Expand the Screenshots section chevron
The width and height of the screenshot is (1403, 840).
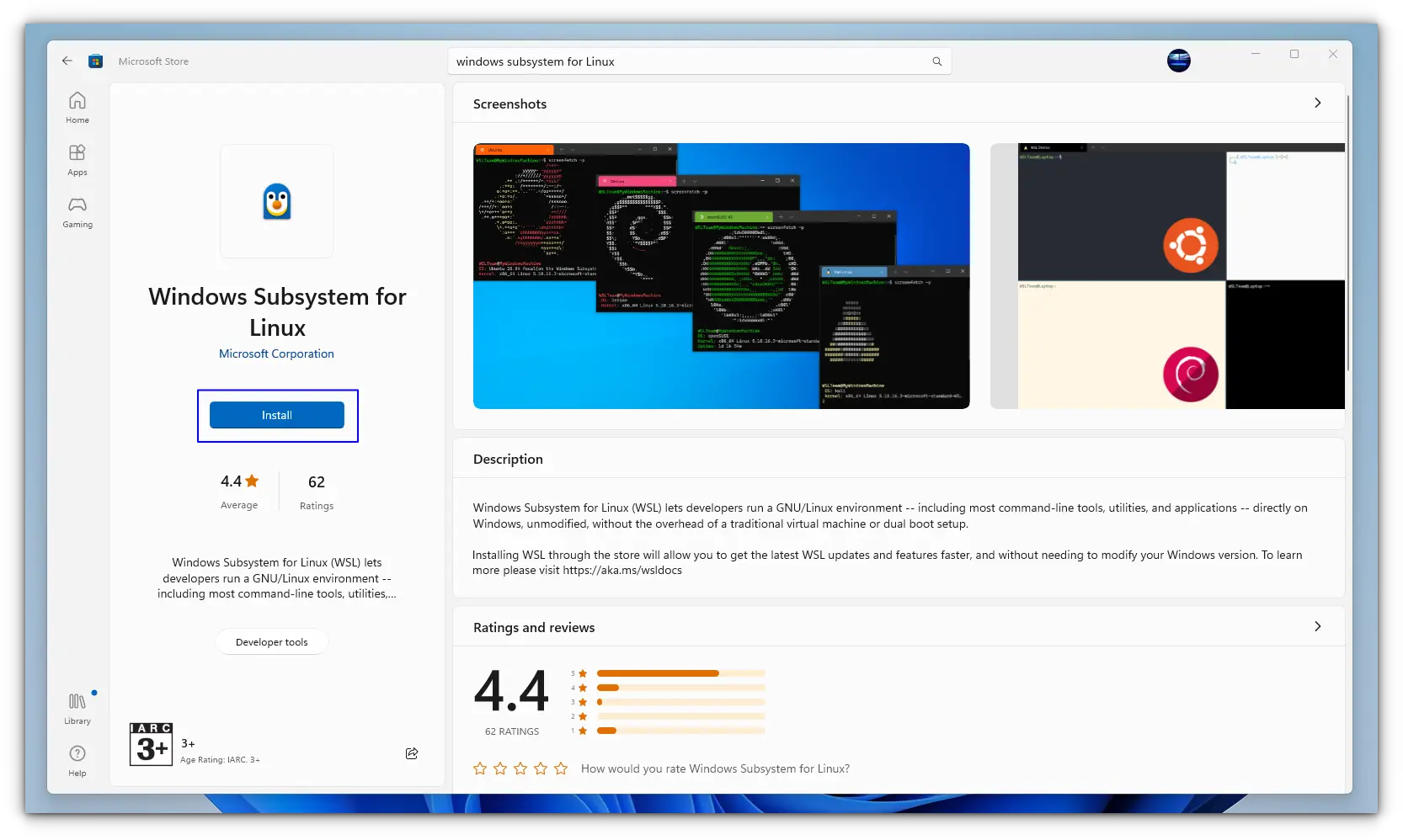pos(1318,103)
